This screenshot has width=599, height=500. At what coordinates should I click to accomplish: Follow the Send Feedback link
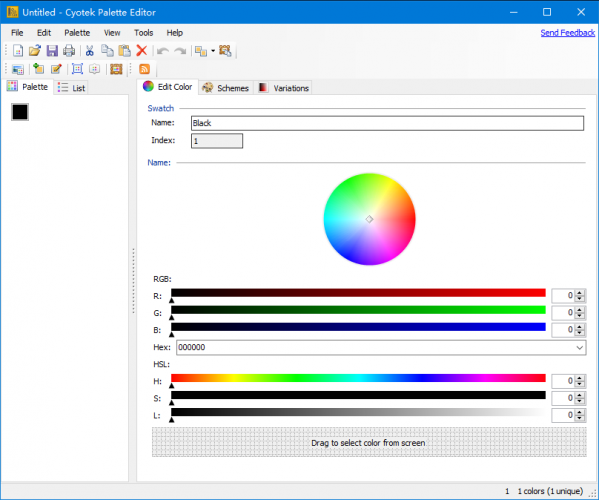coord(567,33)
